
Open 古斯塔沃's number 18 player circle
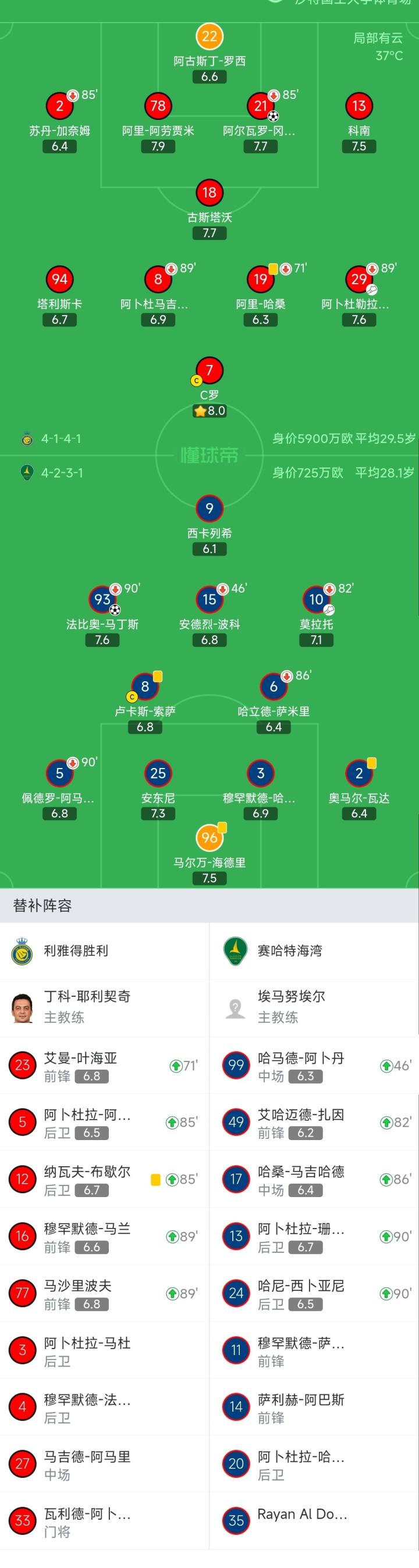point(209,193)
